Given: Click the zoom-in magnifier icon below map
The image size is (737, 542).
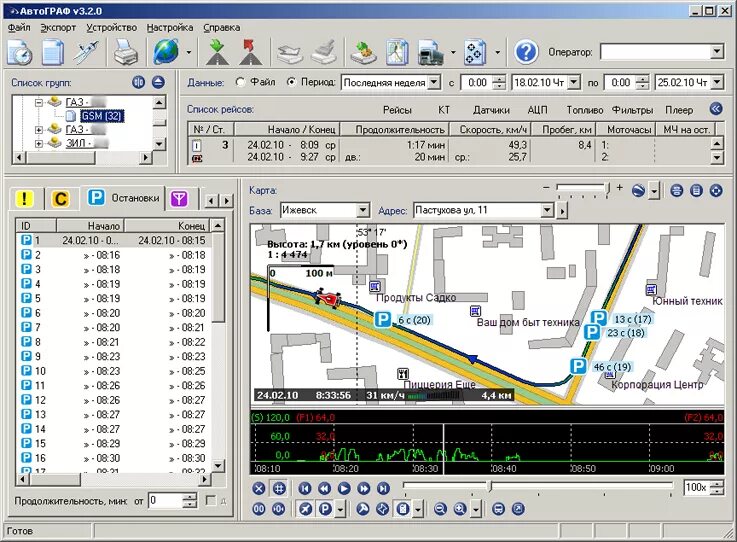Looking at the screenshot, I should point(460,509).
